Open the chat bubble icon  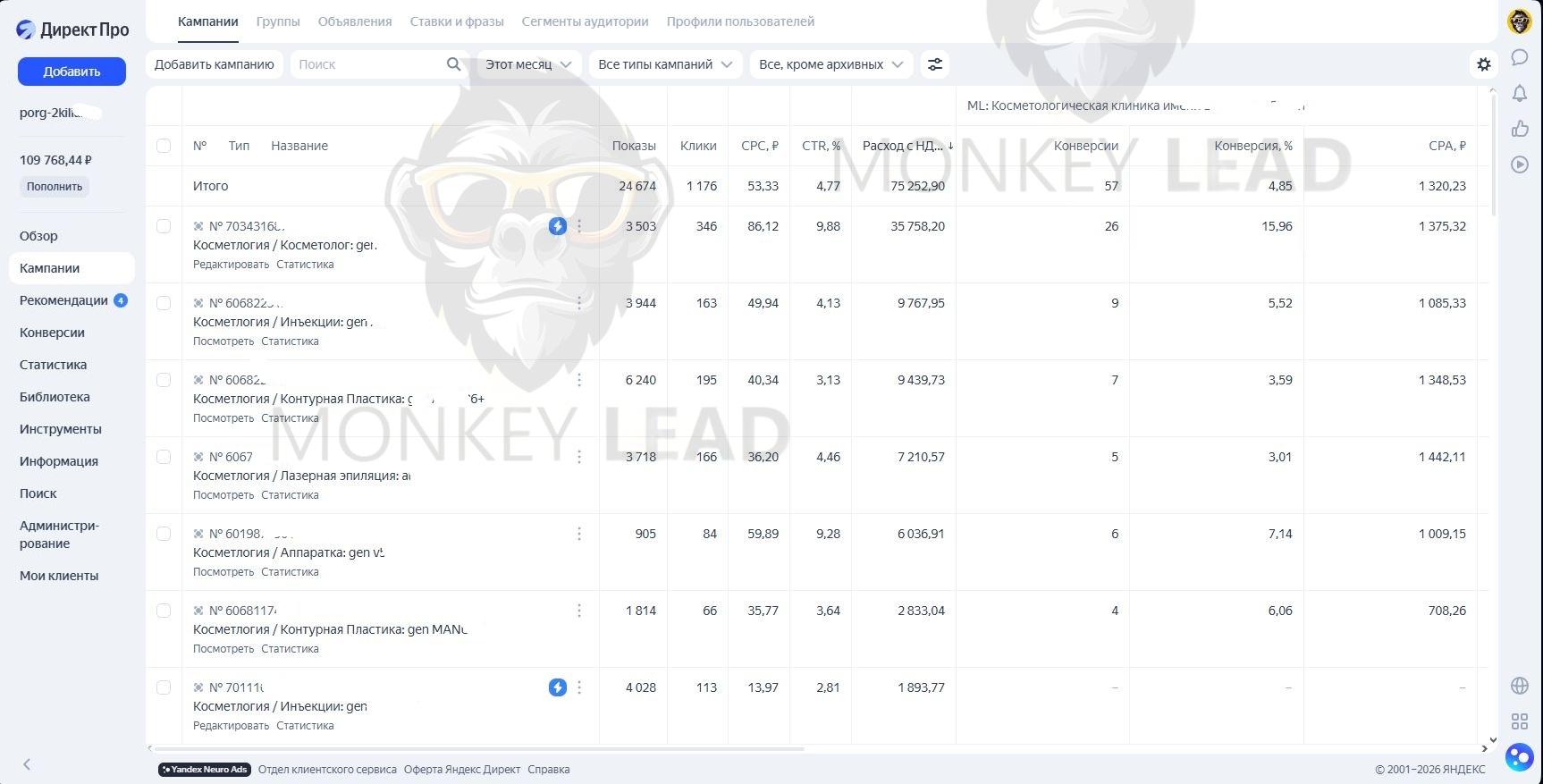coord(1520,58)
